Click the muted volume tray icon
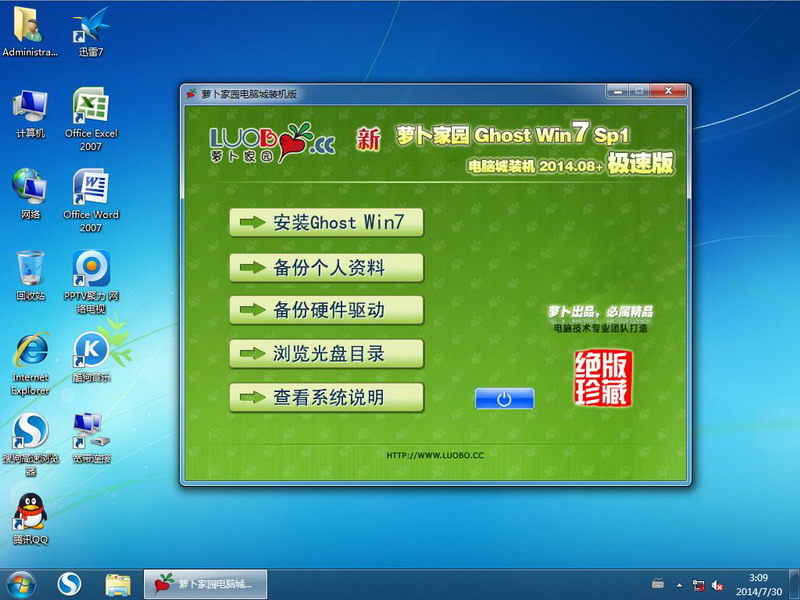This screenshot has height=600, width=800. click(717, 585)
